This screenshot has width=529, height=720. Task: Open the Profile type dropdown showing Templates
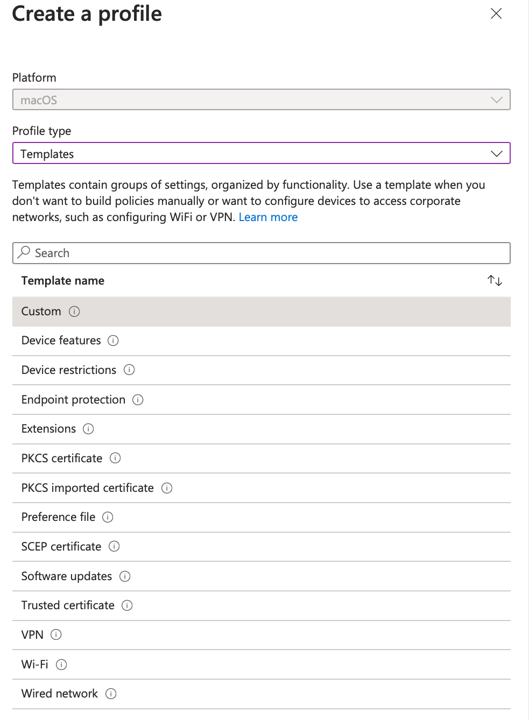tap(261, 153)
